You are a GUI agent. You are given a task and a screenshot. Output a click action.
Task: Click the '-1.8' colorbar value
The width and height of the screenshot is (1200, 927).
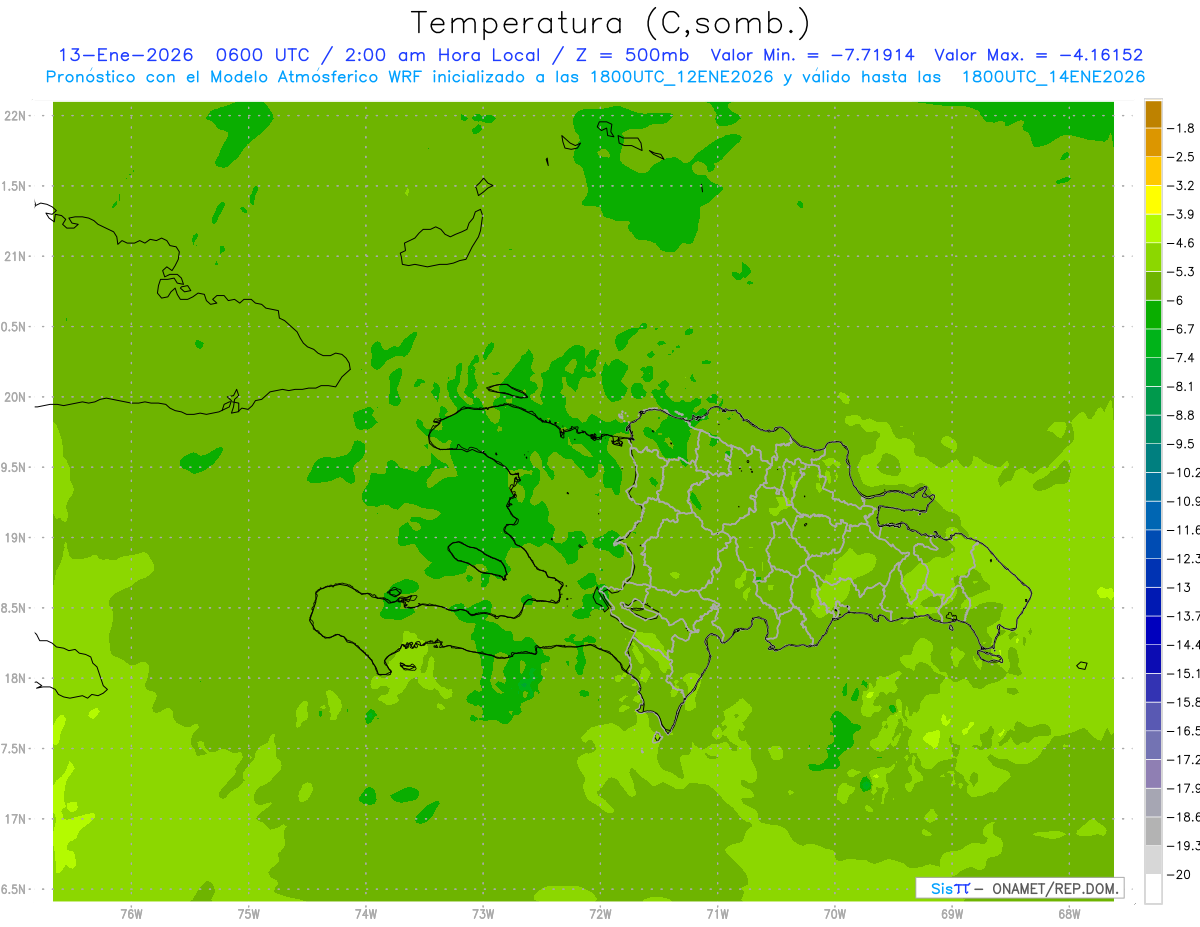pos(1183,128)
